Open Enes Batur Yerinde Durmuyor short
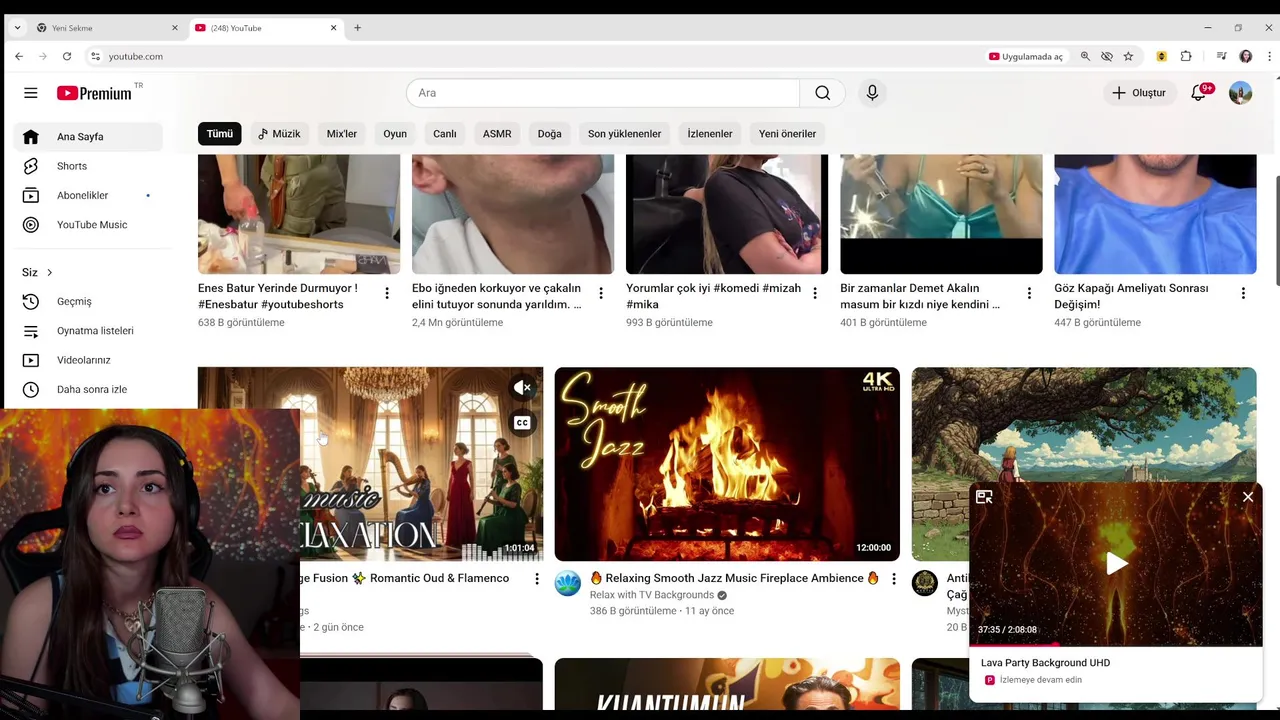Image resolution: width=1280 pixels, height=720 pixels. (x=277, y=296)
